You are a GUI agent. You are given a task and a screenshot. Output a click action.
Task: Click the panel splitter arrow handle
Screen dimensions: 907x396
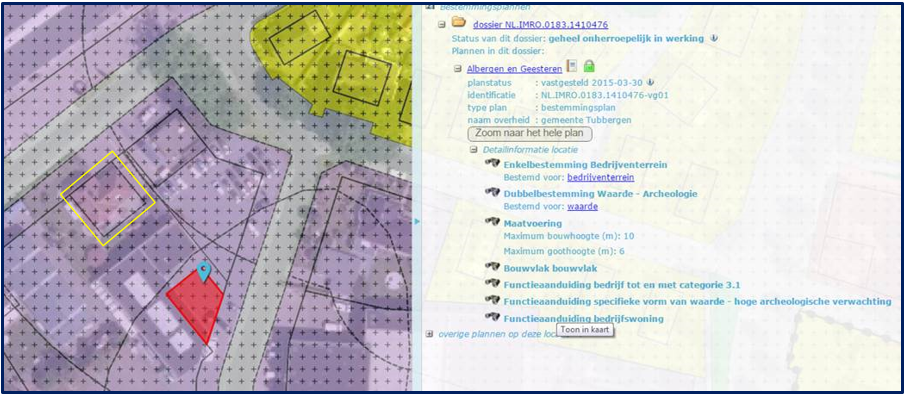tap(416, 221)
